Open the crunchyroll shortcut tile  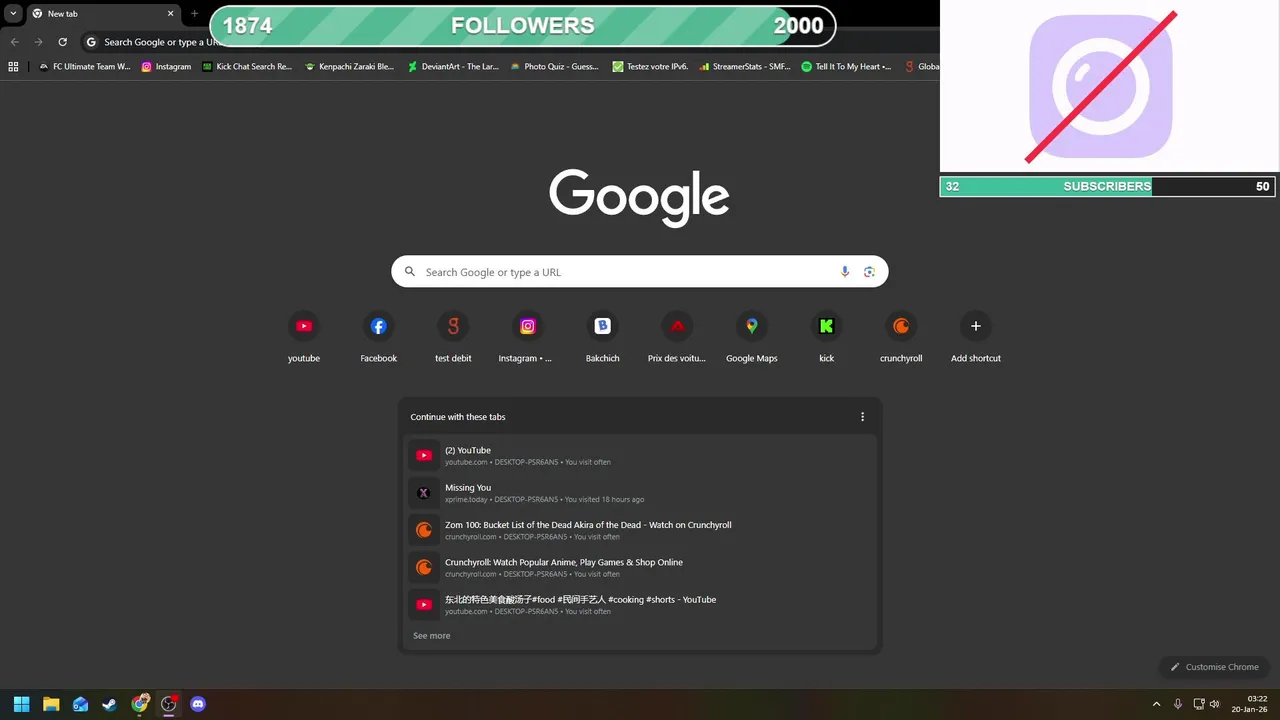pyautogui.click(x=901, y=337)
